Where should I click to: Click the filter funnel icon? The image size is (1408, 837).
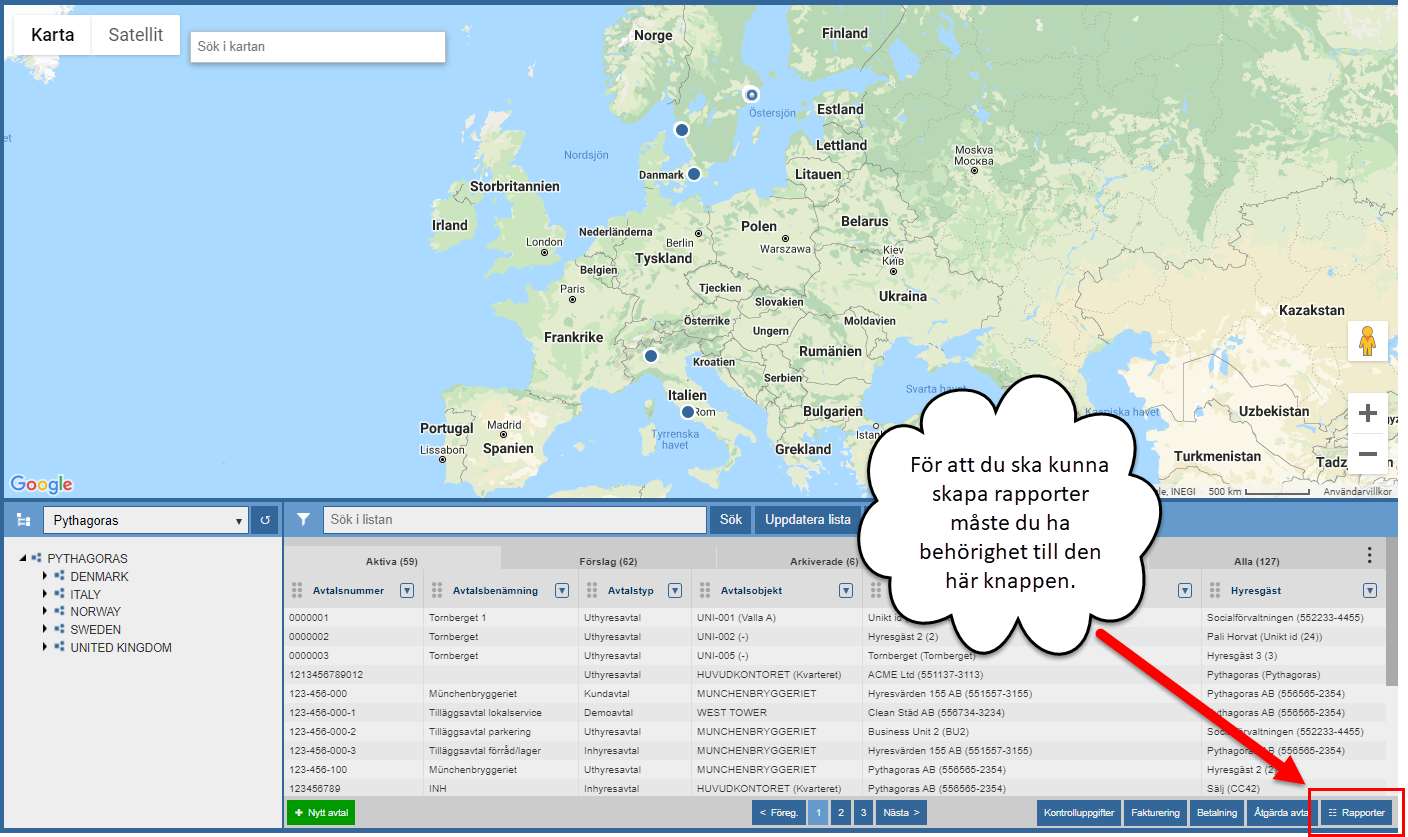coord(304,520)
